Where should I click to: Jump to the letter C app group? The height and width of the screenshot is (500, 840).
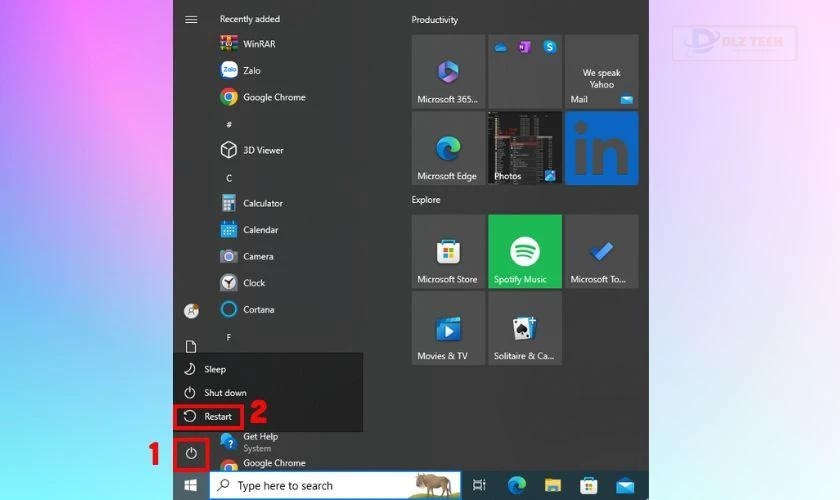(229, 178)
